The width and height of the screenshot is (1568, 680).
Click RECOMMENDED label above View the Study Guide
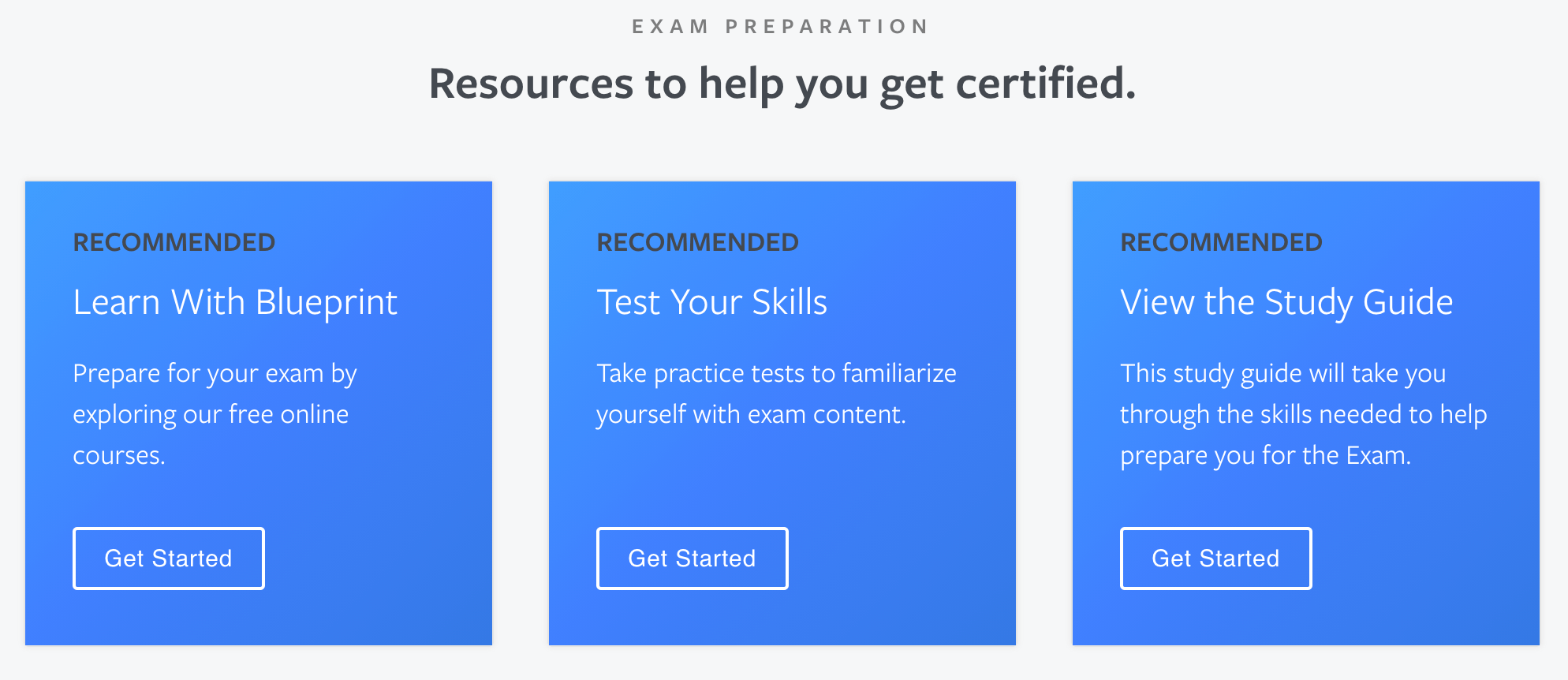click(x=1221, y=242)
